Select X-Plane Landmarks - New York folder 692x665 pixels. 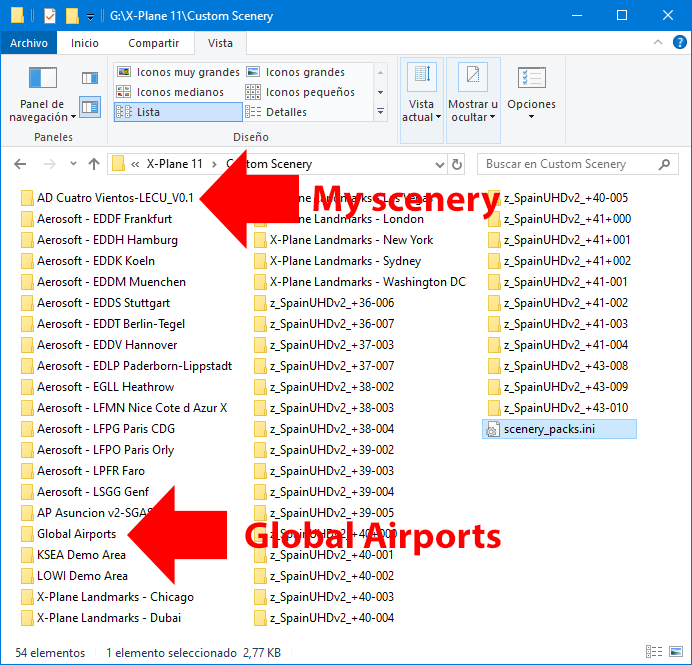344,240
